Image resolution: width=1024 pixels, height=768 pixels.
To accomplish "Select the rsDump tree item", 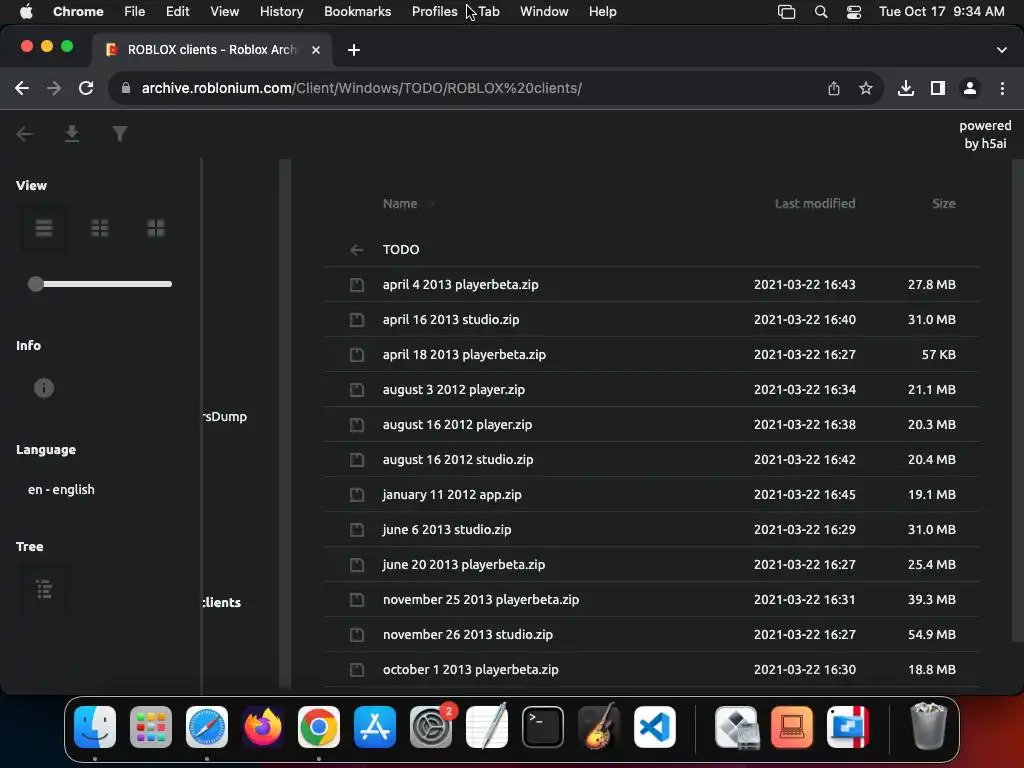I will 225,417.
